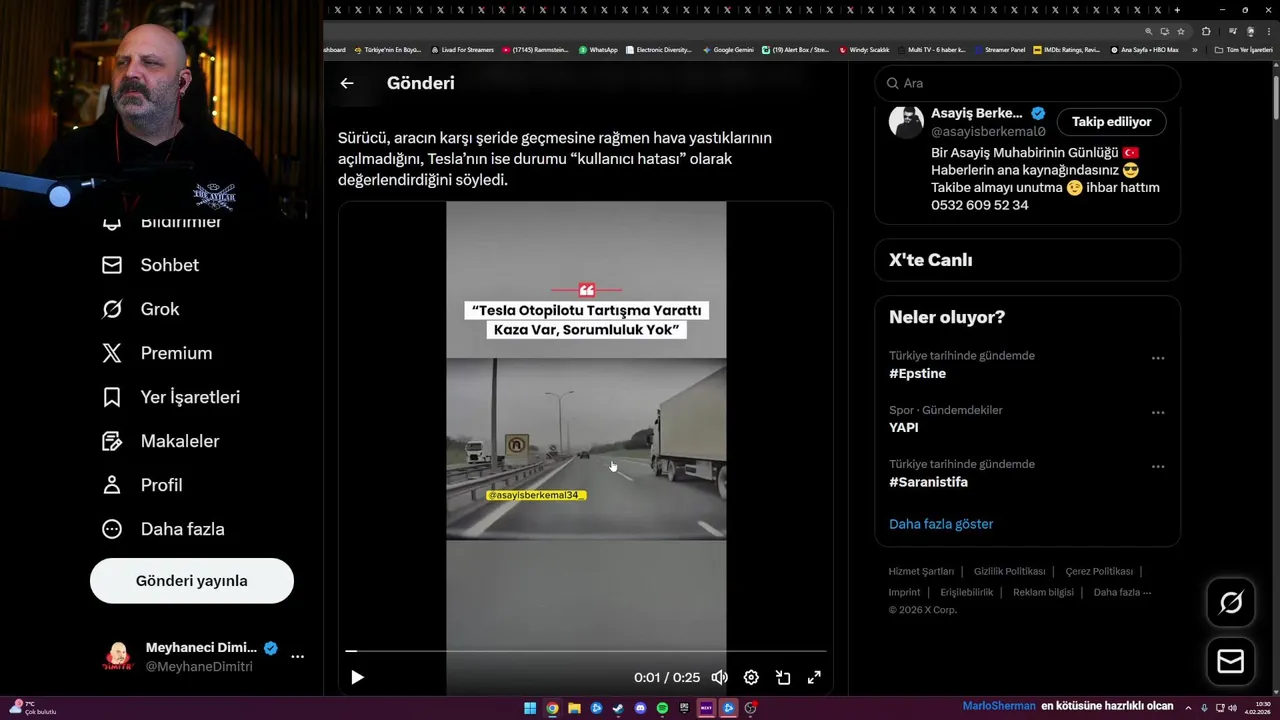Viewport: 1280px width, 720px height.
Task: Open Google Gemini bookmark
Action: 728,49
